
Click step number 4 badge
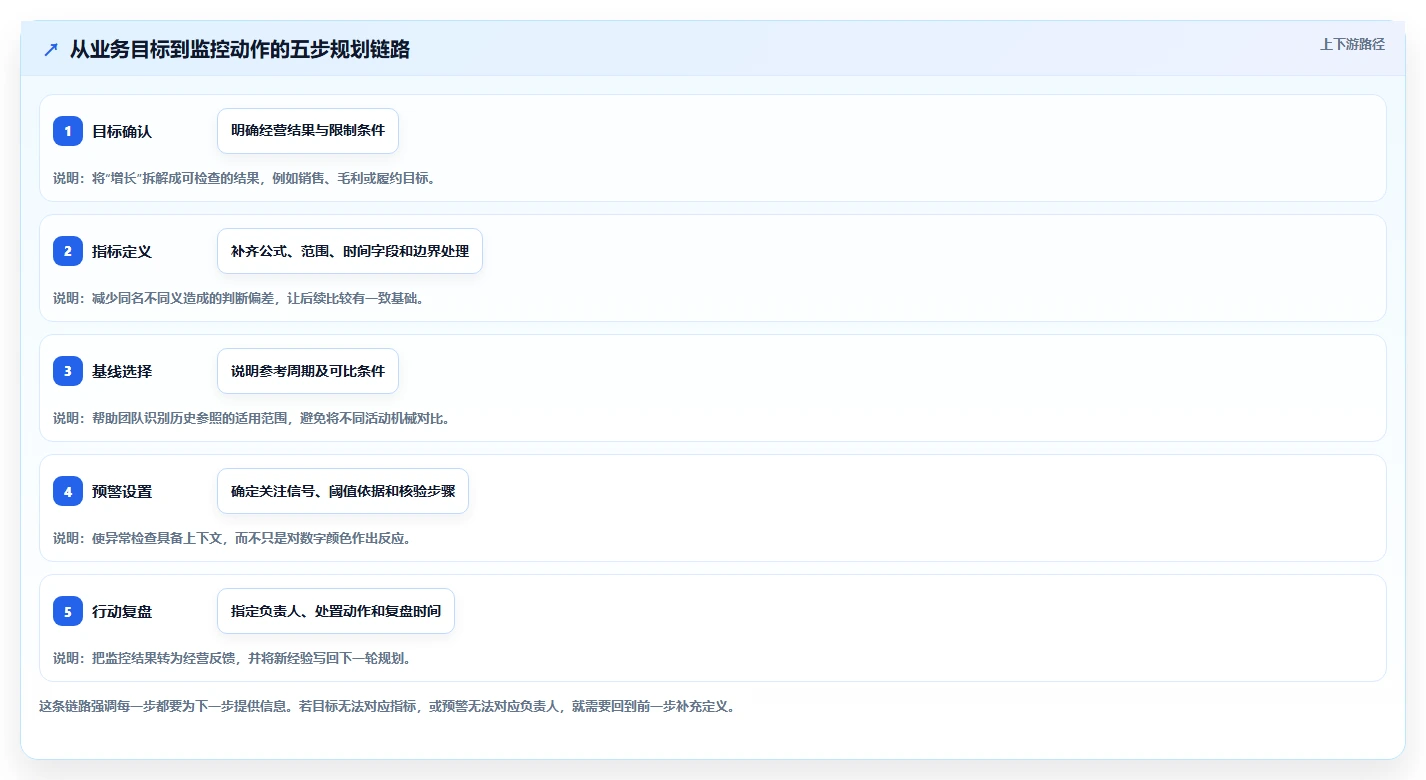click(x=68, y=491)
